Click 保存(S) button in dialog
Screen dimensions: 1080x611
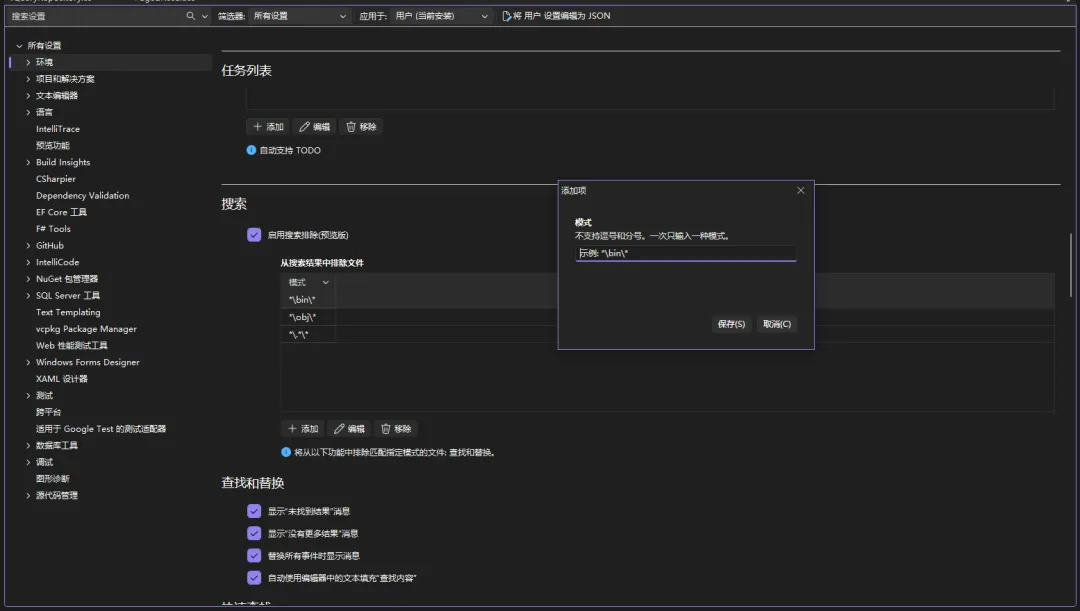click(731, 324)
